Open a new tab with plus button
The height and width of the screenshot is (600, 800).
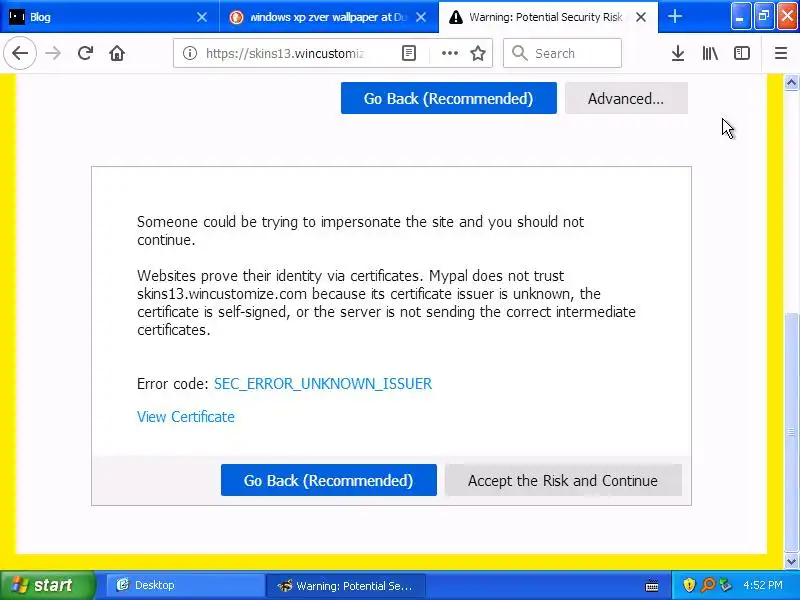coord(674,17)
